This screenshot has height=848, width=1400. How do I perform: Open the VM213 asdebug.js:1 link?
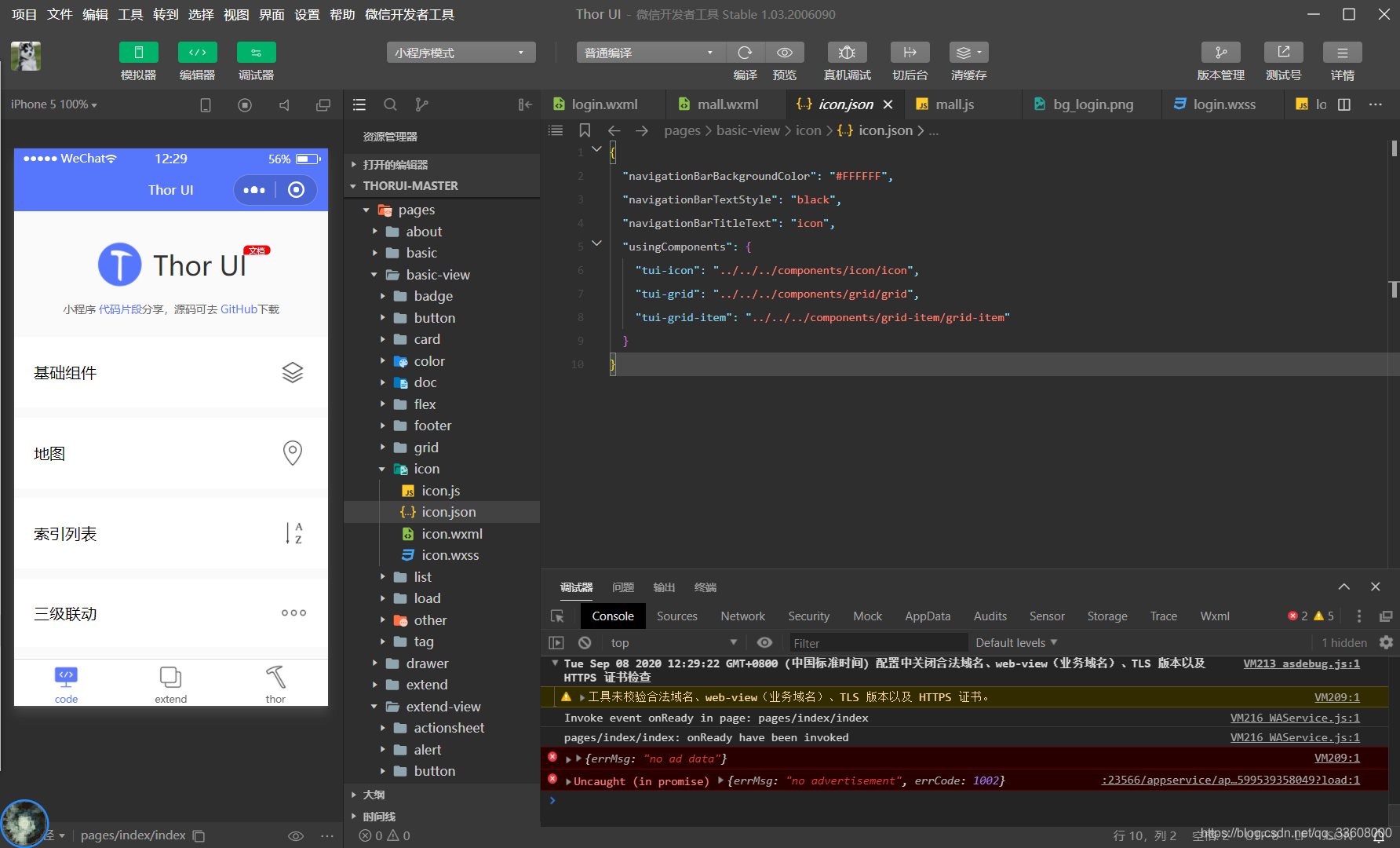click(x=1301, y=663)
